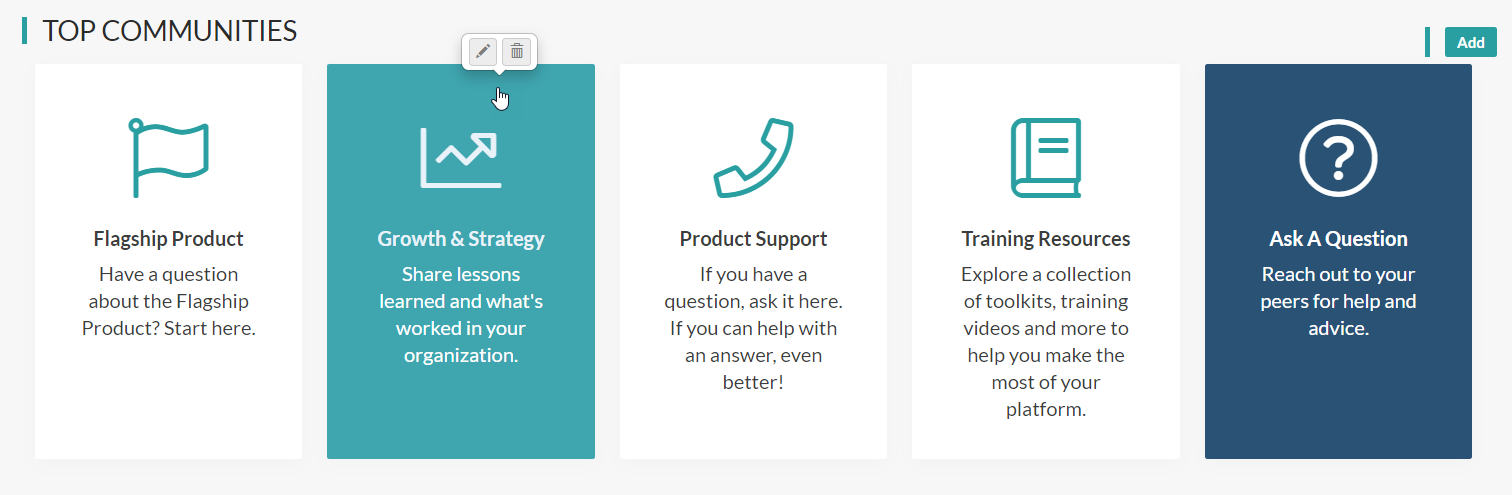Screen dimensions: 1512x495
Task: Click the growth chart icon
Action: click(460, 157)
